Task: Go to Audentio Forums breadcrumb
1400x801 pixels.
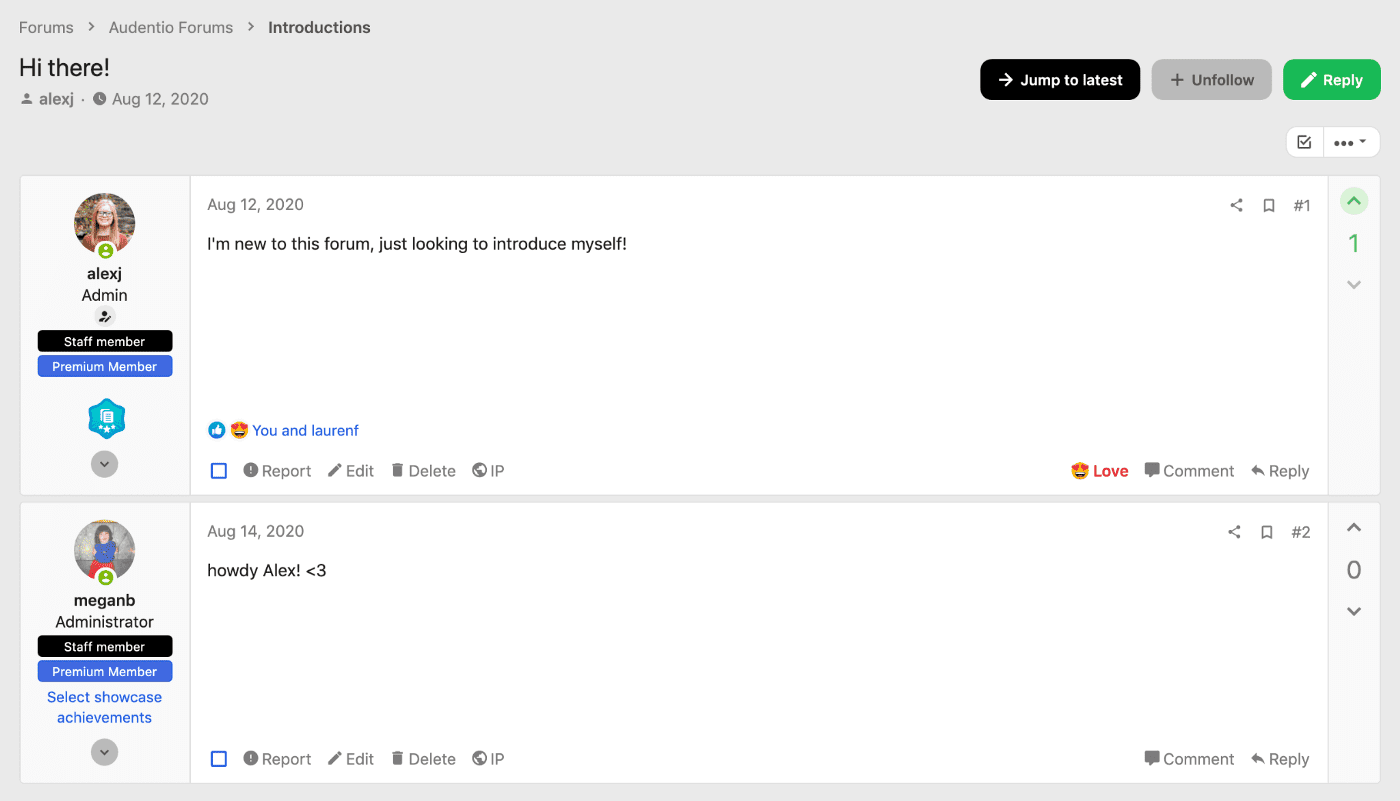Action: pos(171,27)
